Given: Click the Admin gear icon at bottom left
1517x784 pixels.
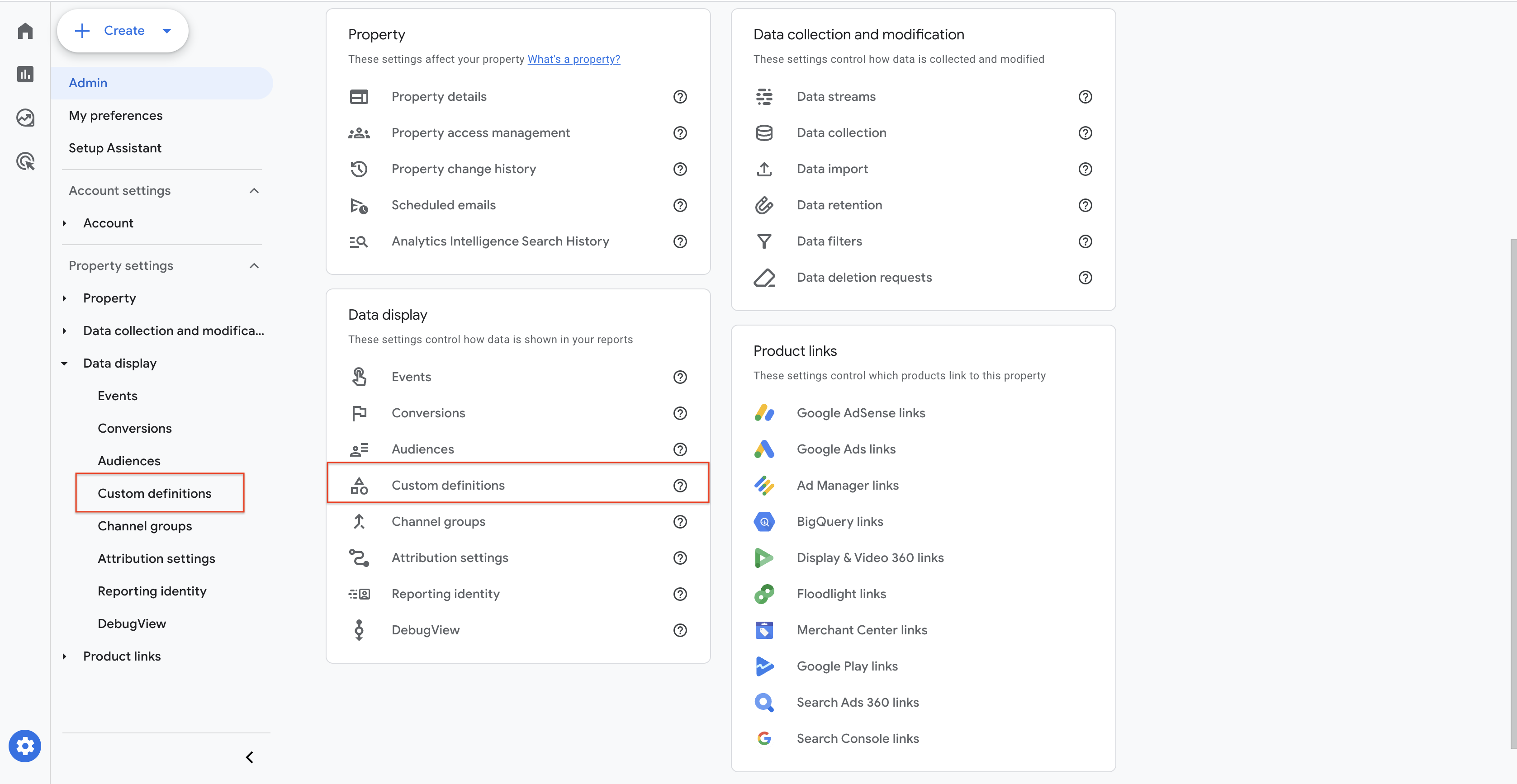Looking at the screenshot, I should click(25, 746).
